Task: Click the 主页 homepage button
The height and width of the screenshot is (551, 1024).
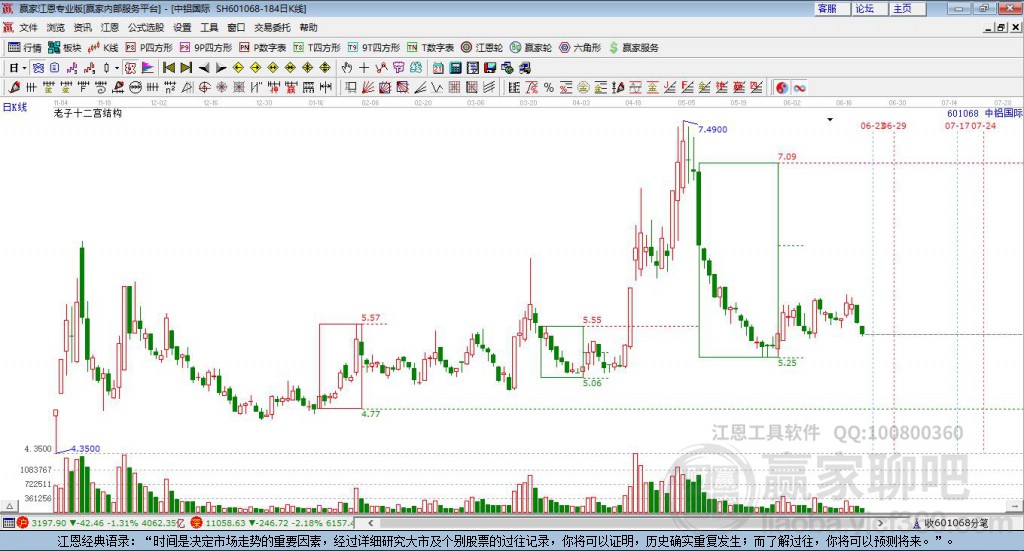Action: pos(907,8)
